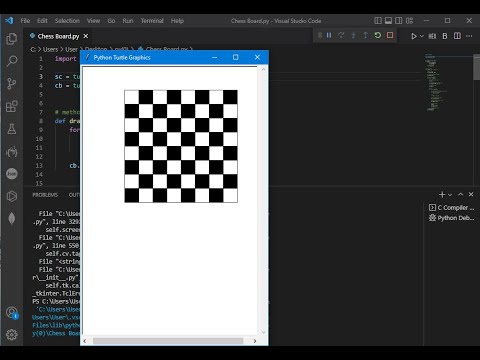
Task: Open the File menu
Action: [x=25, y=21]
